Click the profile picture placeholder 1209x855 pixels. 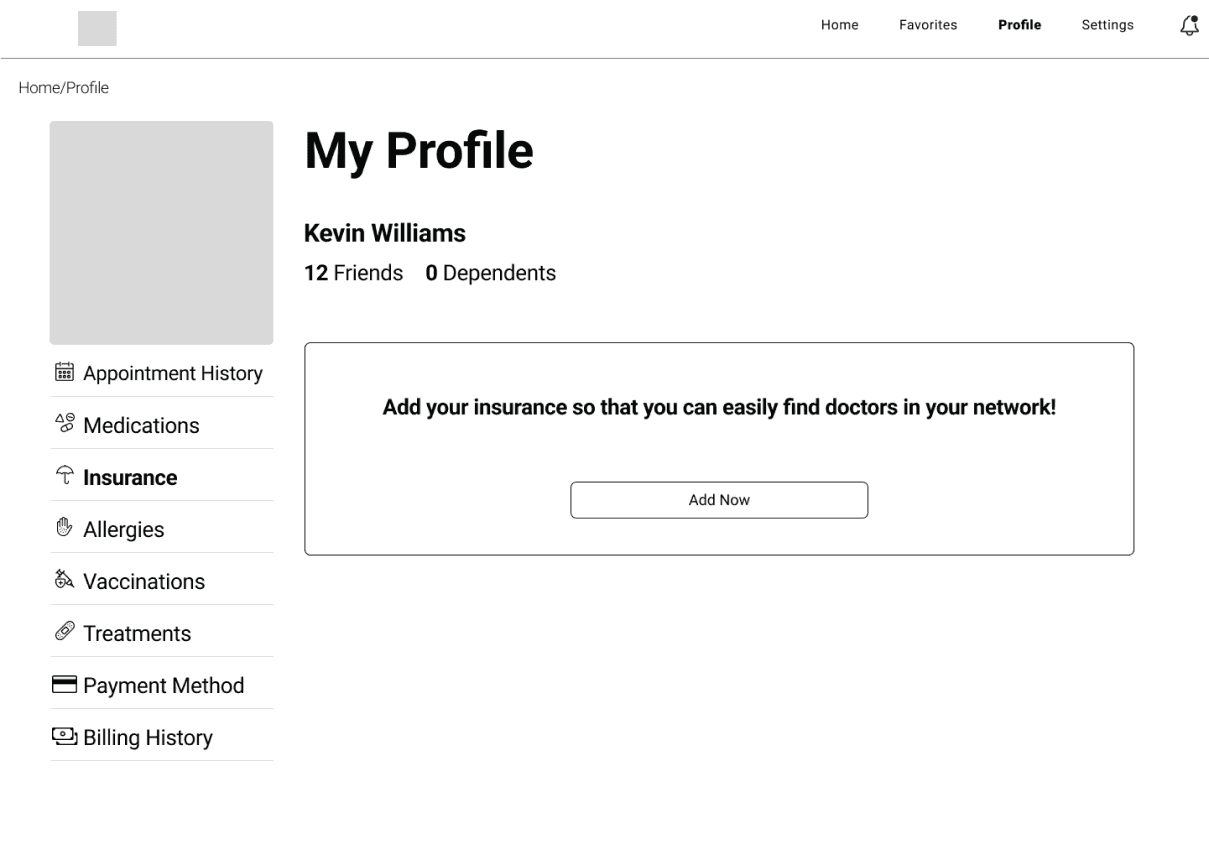[162, 233]
